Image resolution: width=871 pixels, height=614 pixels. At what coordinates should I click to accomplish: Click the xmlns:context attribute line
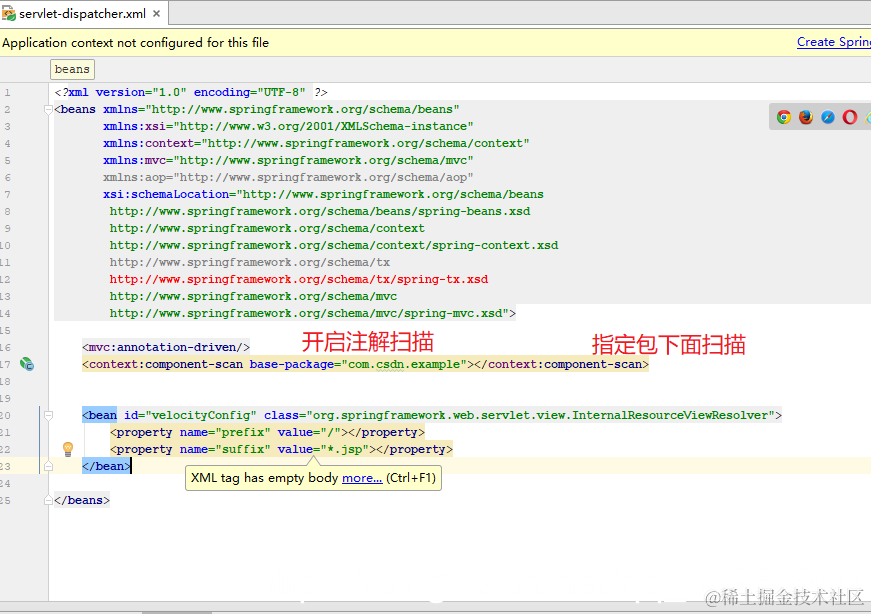[316, 143]
